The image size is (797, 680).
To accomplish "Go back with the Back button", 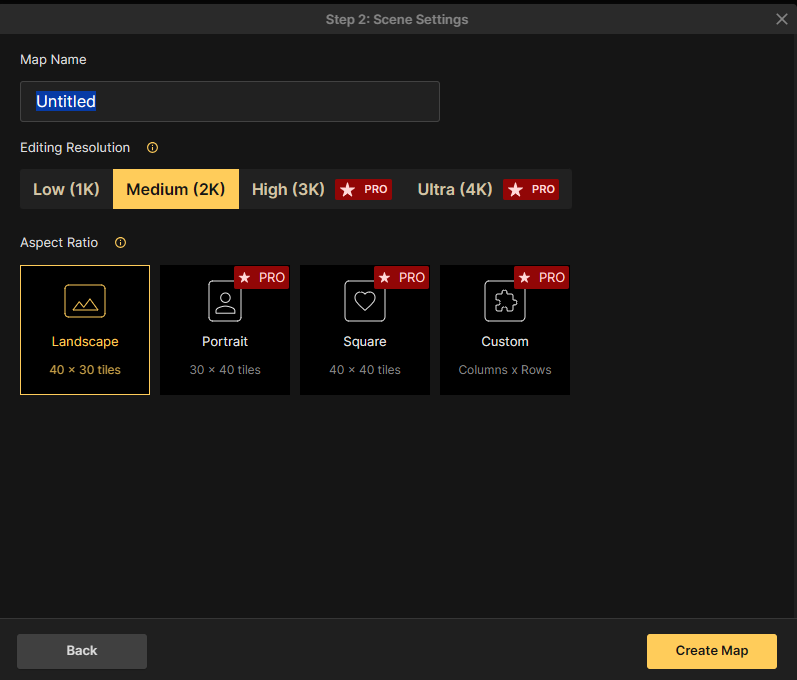I will [x=82, y=651].
